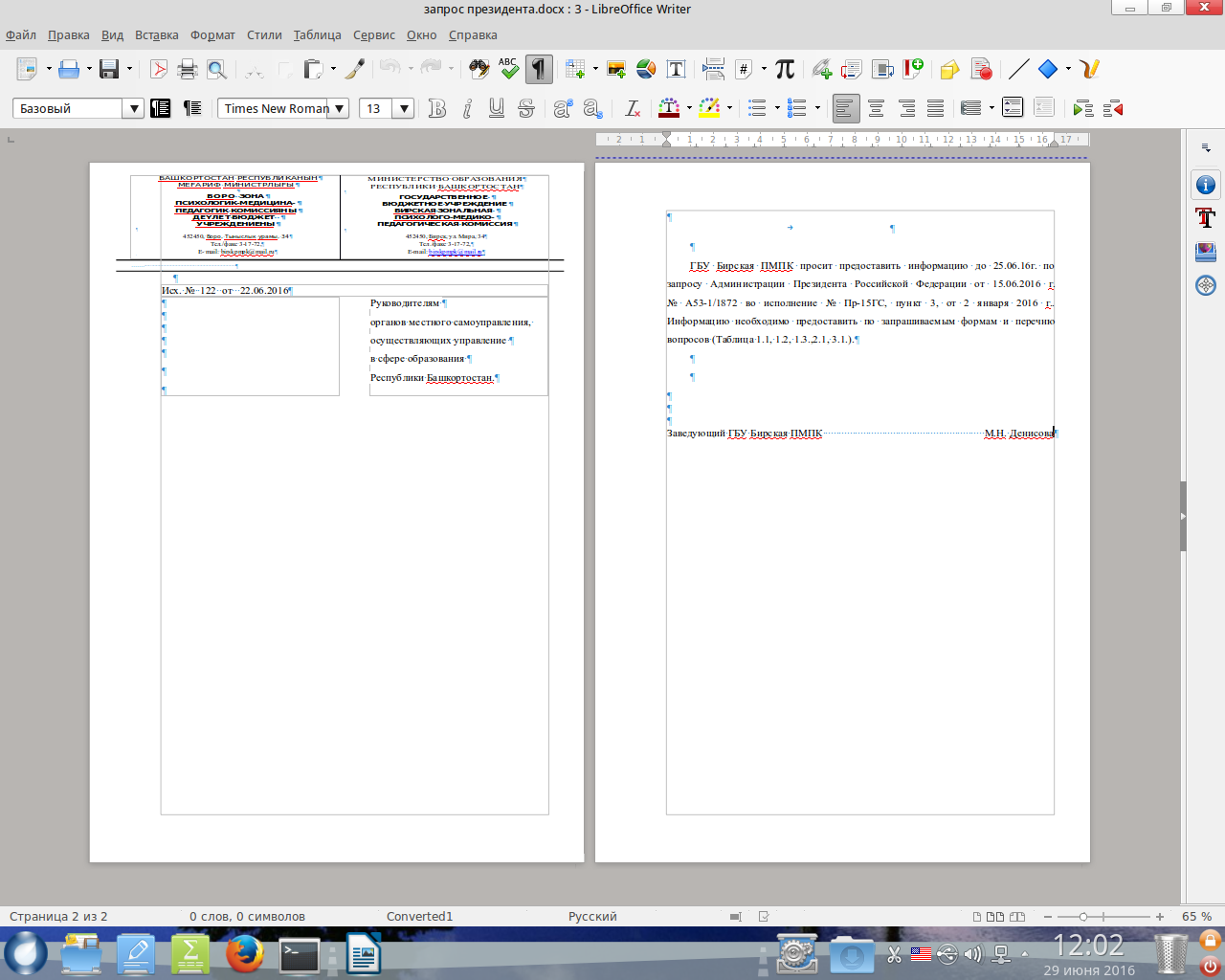
Task: Run spelling check with ABC icon
Action: [x=508, y=69]
